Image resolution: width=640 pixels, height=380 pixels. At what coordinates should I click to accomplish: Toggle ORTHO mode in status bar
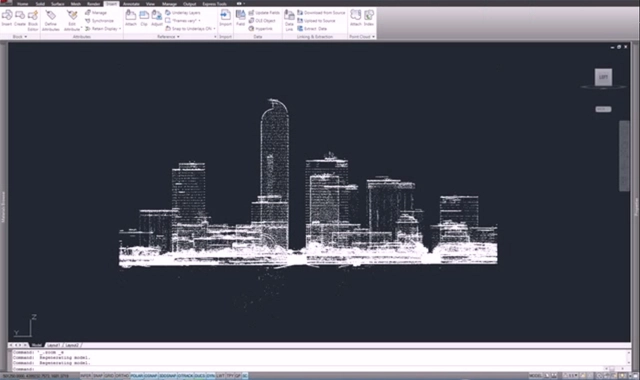click(122, 376)
